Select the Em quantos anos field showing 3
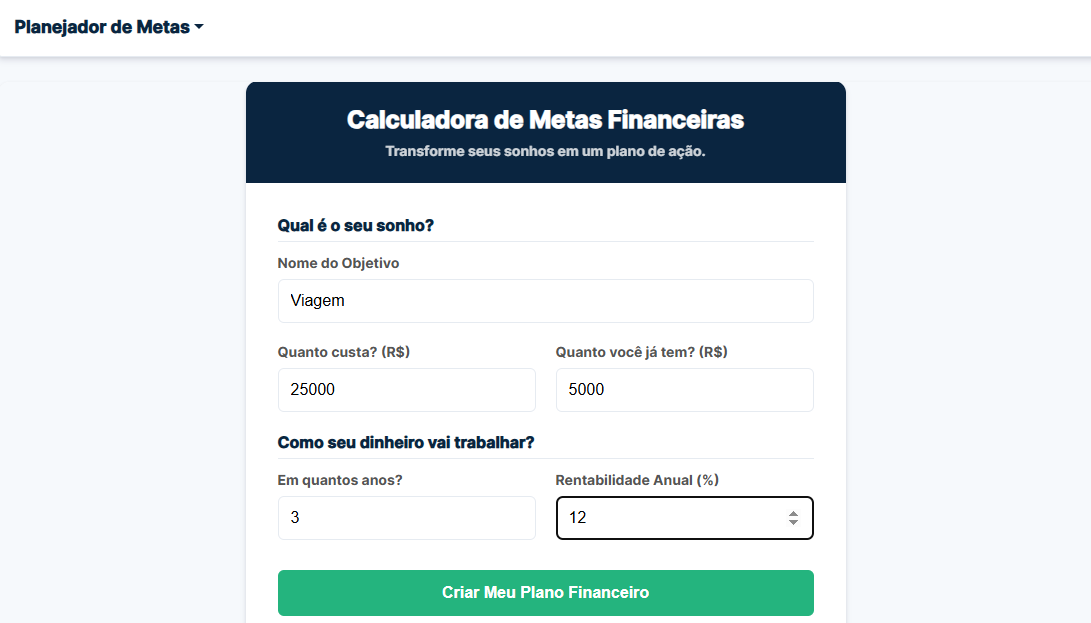The height and width of the screenshot is (623, 1091). [x=406, y=518]
